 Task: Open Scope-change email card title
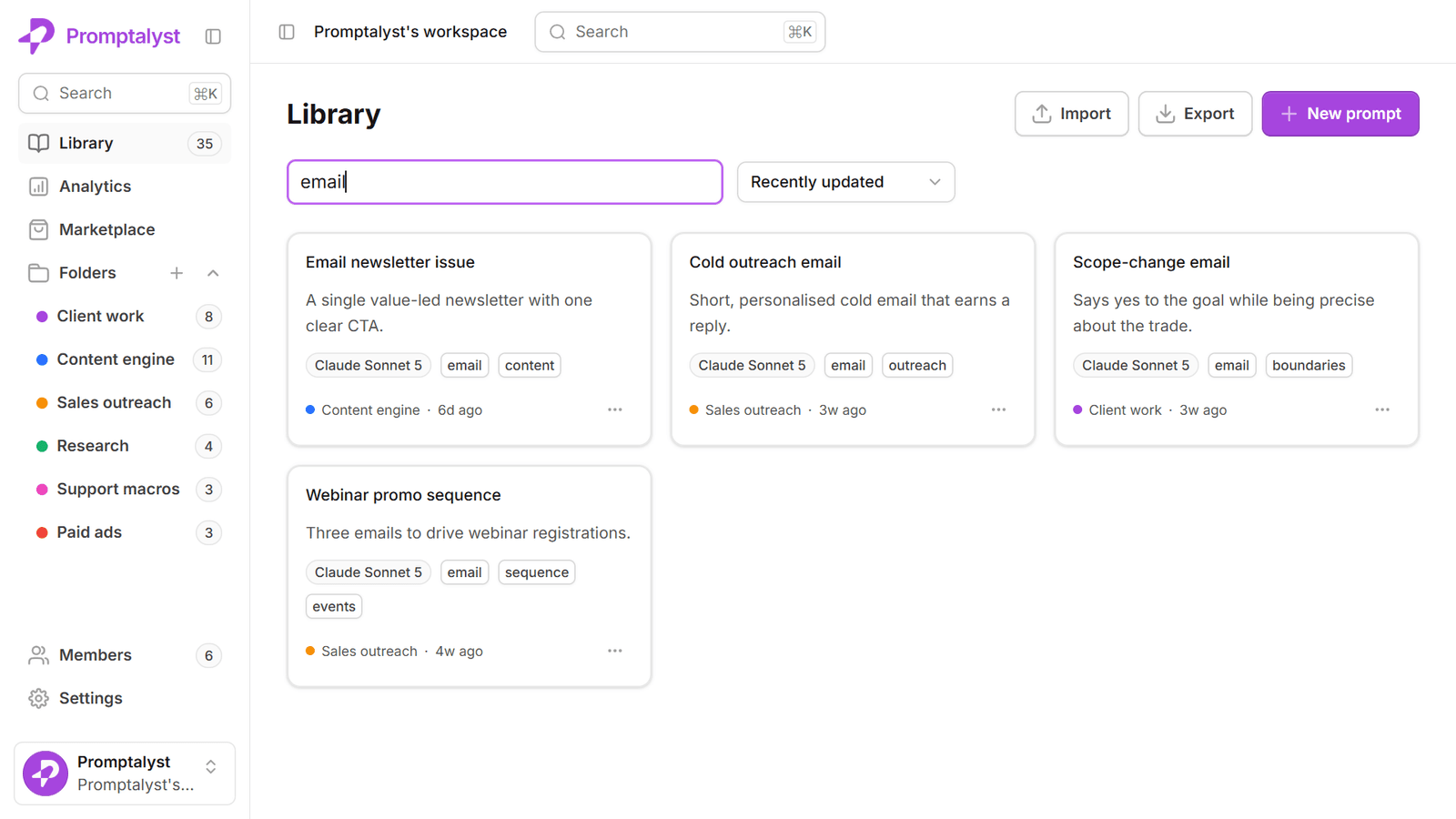click(x=1151, y=262)
